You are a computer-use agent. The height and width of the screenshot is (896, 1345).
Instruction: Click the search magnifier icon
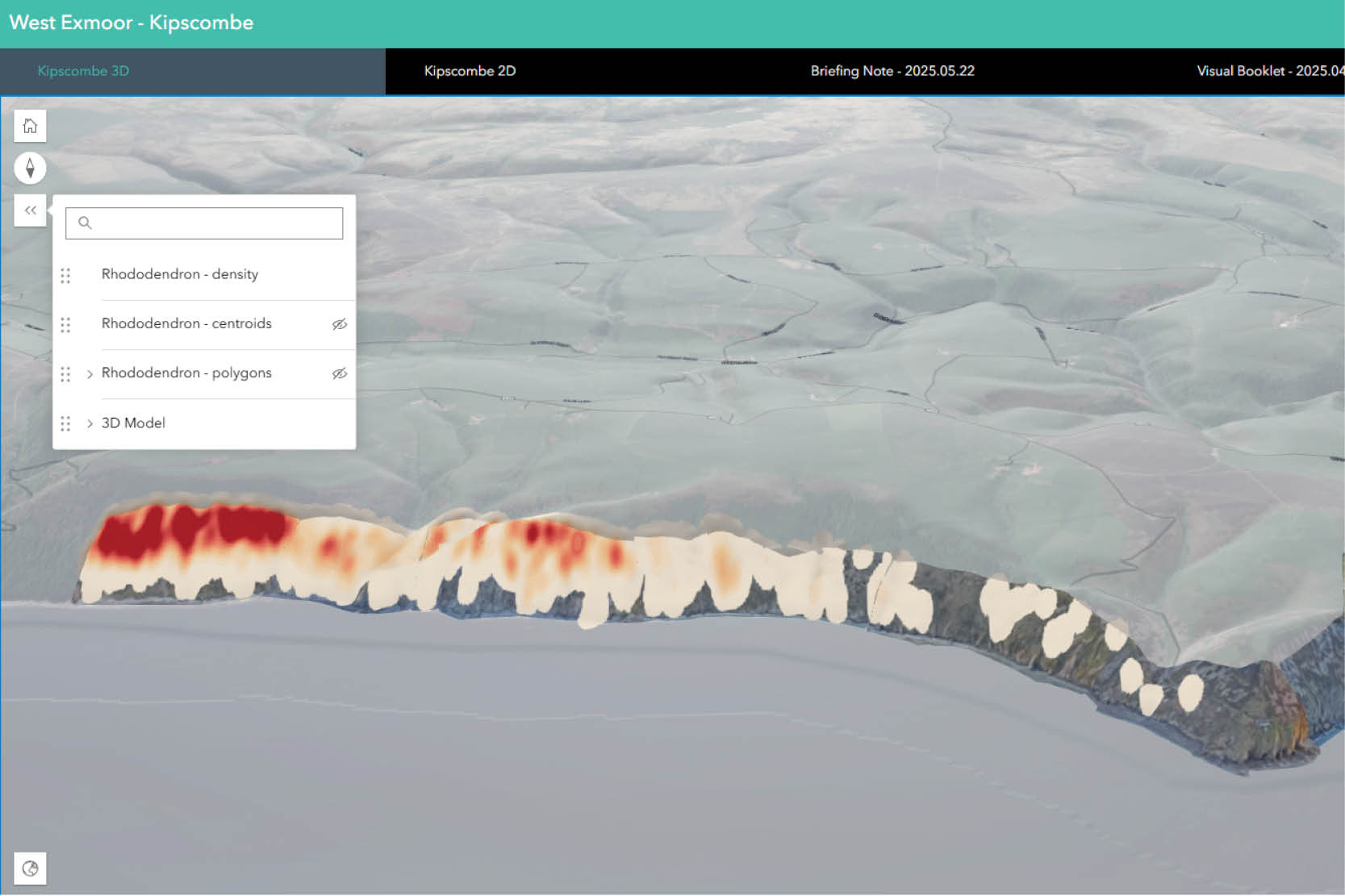click(85, 223)
